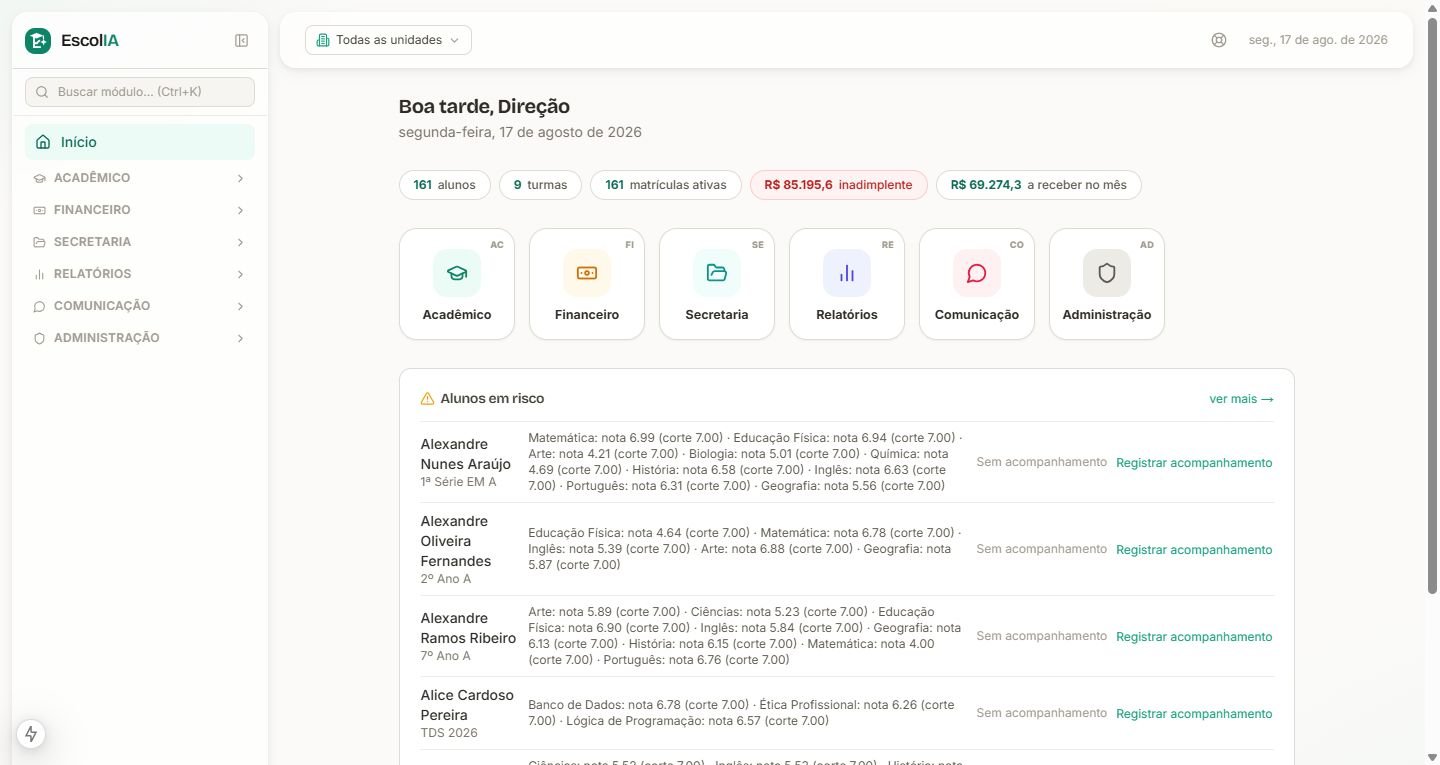Click the Boa tarde, Direção greeting

point(484,107)
